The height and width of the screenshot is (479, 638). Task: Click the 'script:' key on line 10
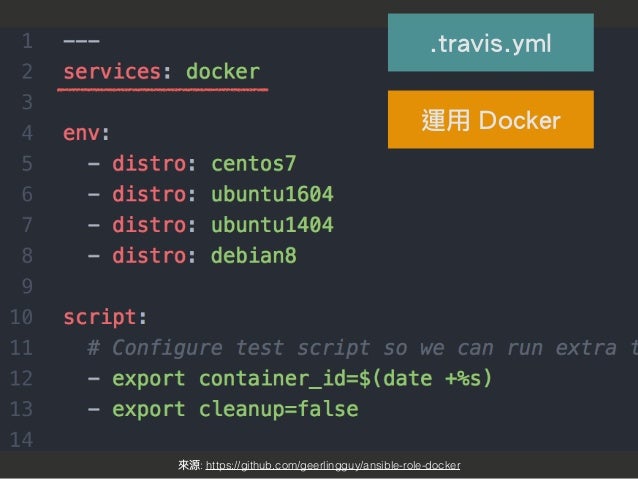pyautogui.click(x=105, y=317)
